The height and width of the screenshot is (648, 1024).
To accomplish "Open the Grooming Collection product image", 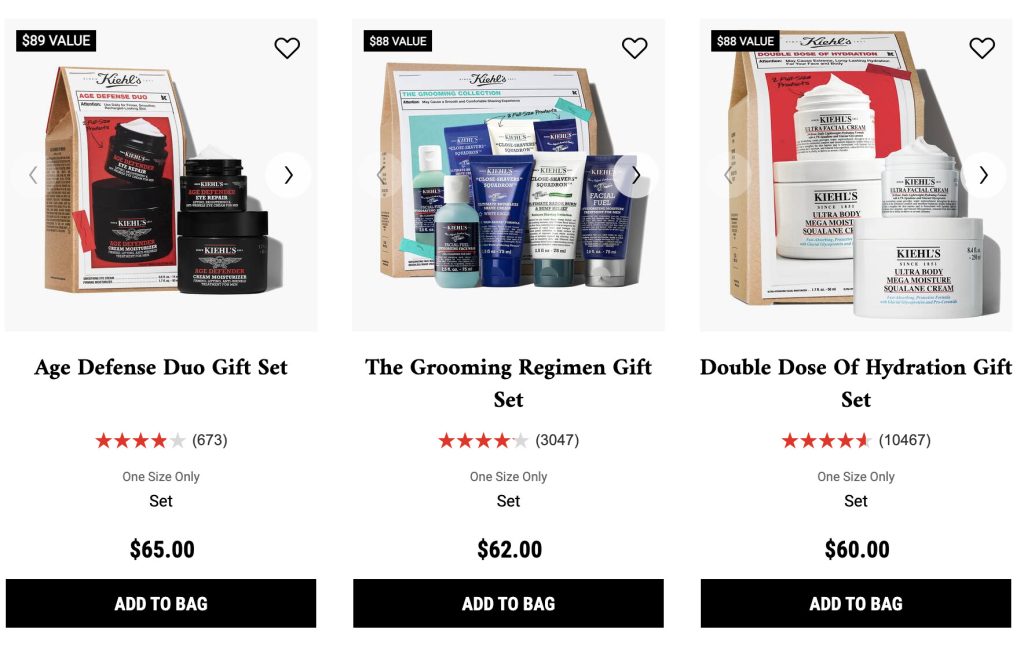I will click(508, 175).
